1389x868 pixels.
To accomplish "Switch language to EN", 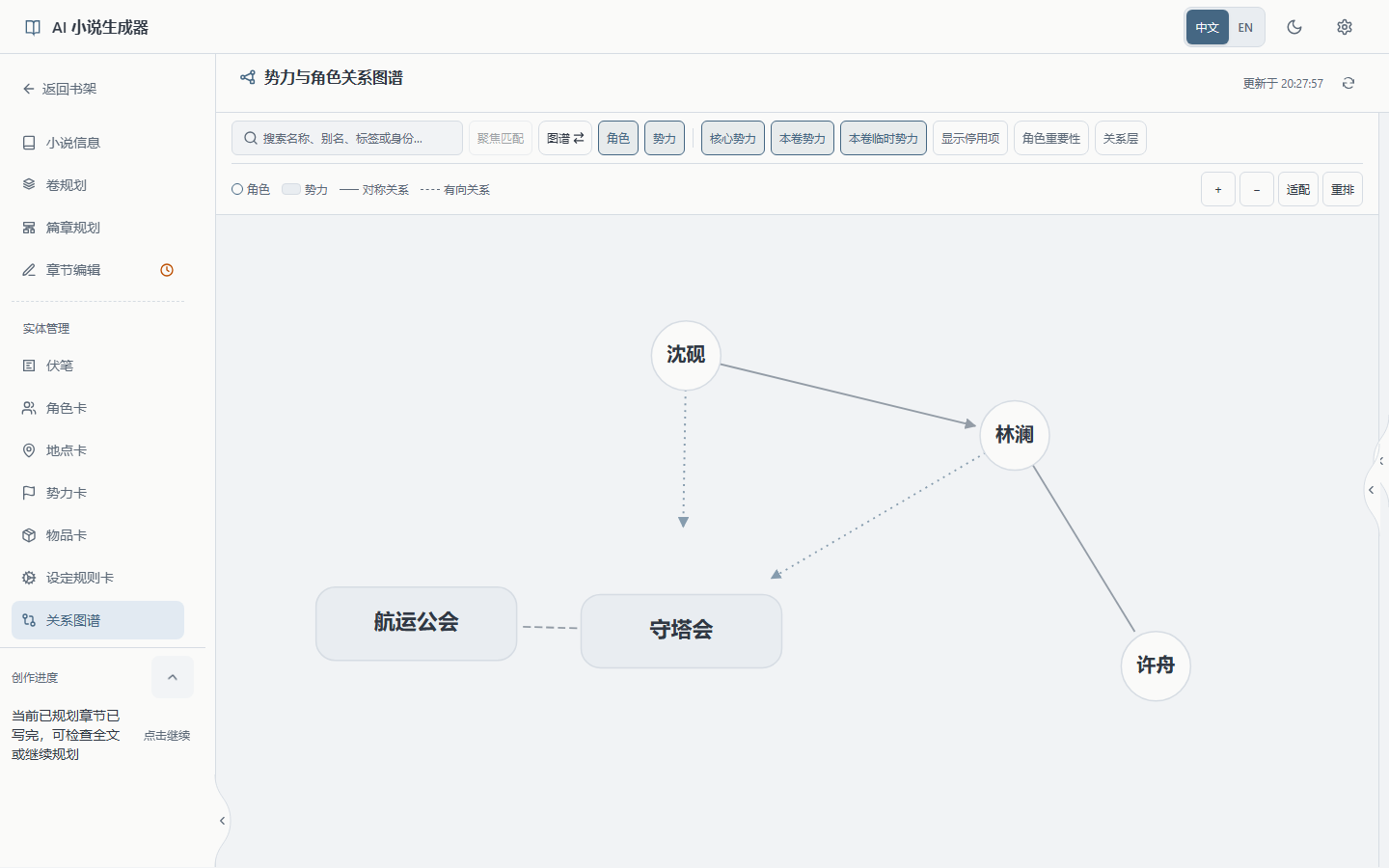I will (1245, 27).
